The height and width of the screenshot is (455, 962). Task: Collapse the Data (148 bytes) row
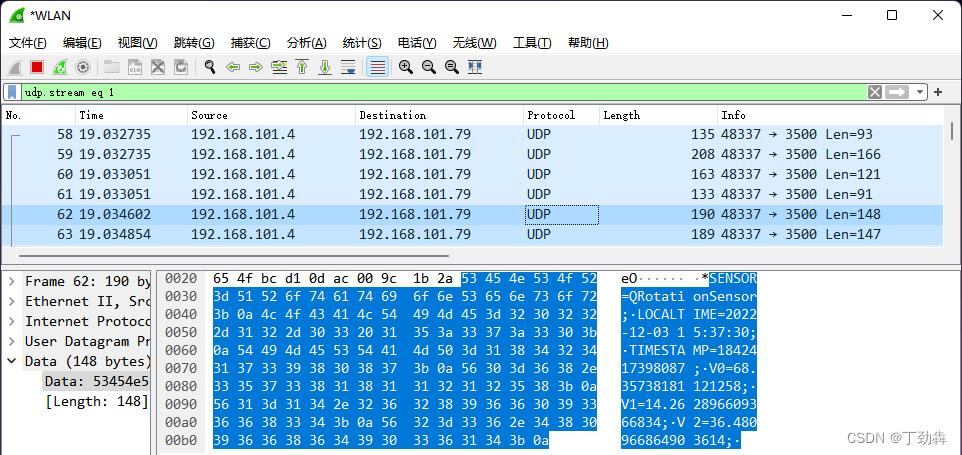coord(12,361)
